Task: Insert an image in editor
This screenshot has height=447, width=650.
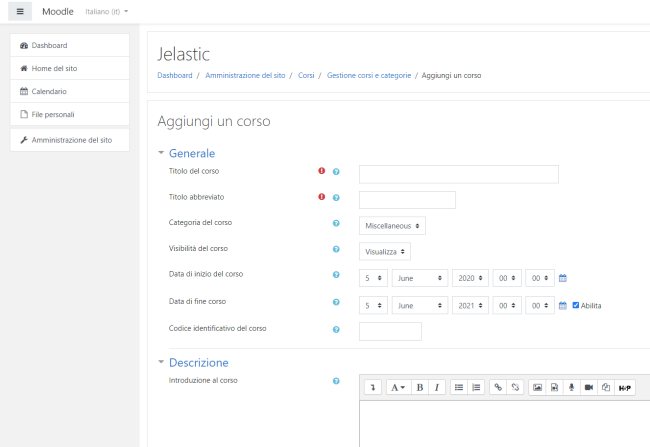Action: (x=537, y=387)
